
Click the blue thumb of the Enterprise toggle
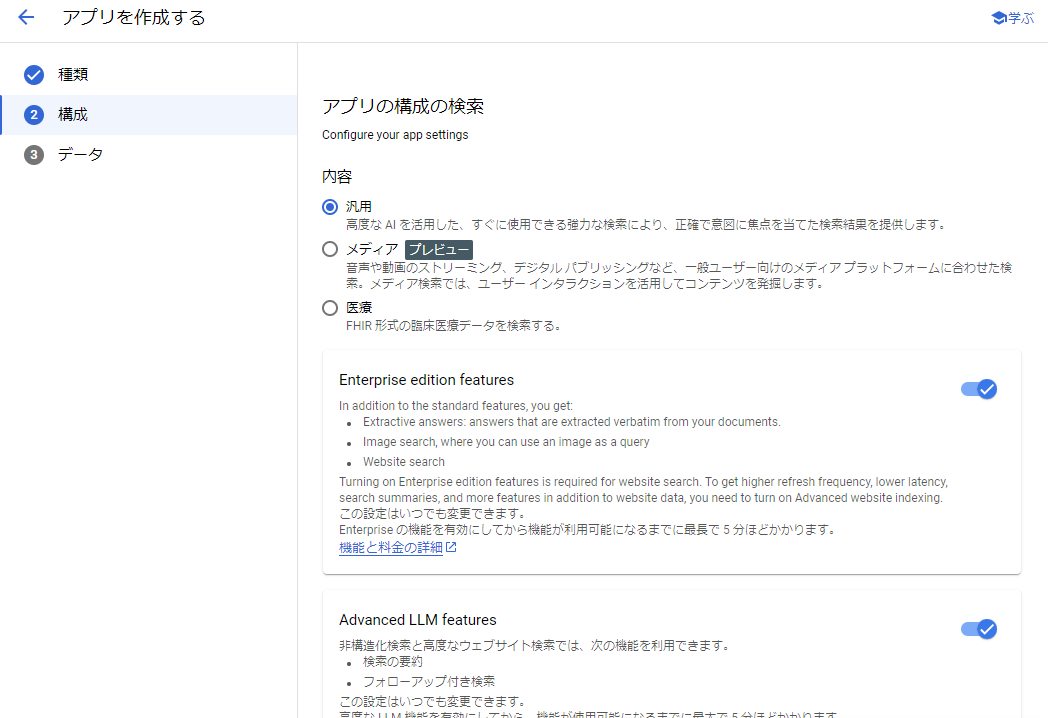987,389
